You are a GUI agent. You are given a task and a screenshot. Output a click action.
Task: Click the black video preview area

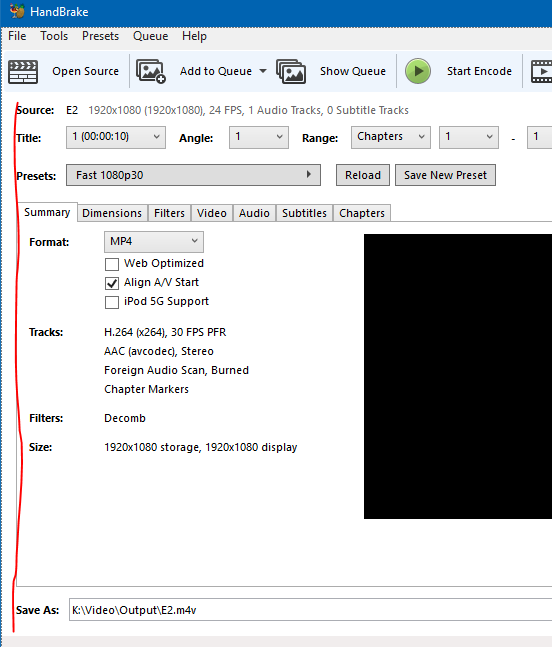point(458,376)
